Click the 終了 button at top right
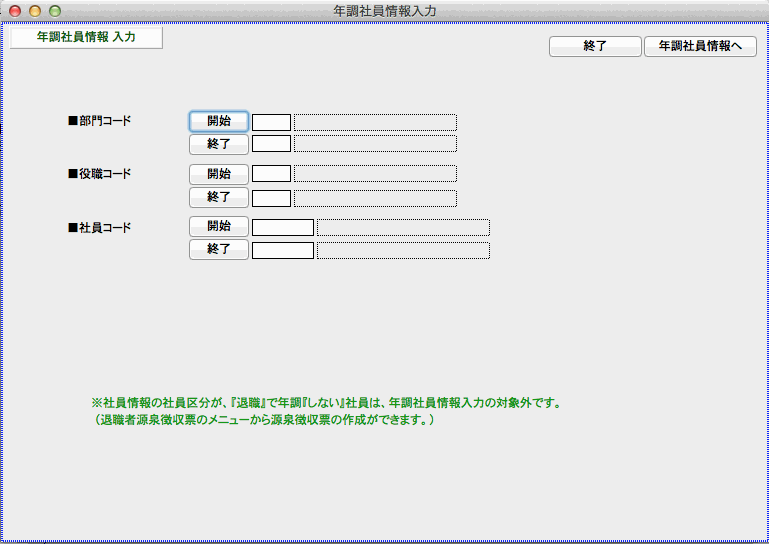 pyautogui.click(x=595, y=46)
